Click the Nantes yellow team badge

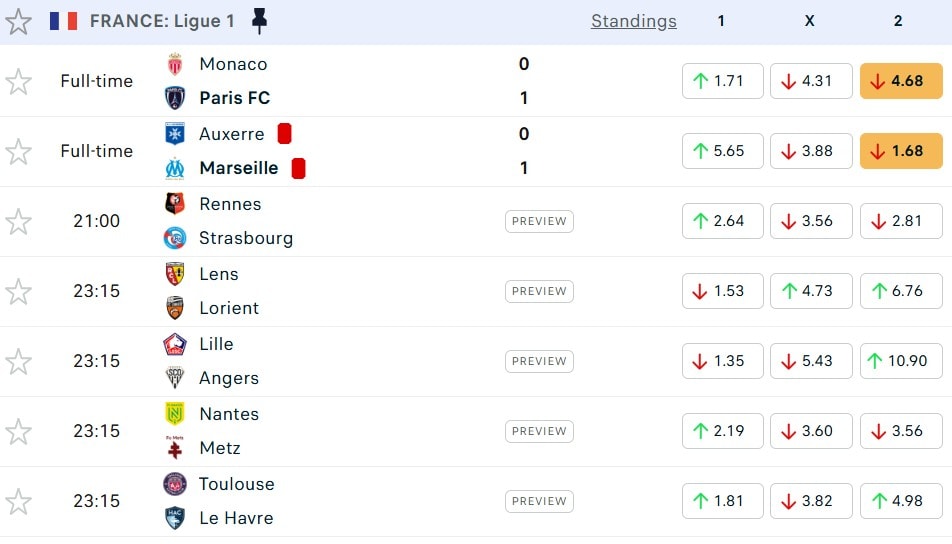point(175,414)
